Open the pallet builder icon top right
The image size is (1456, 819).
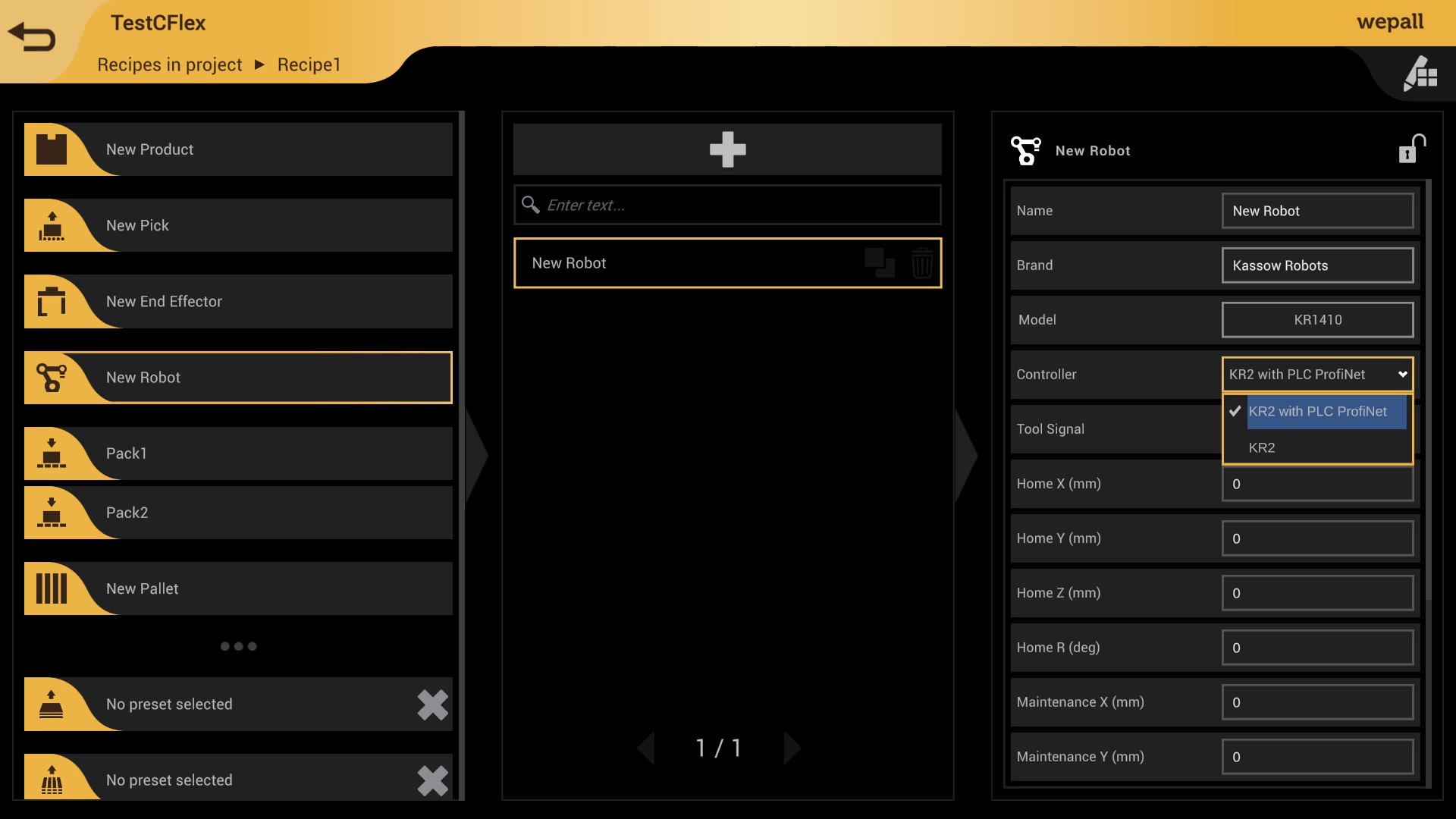pyautogui.click(x=1420, y=74)
